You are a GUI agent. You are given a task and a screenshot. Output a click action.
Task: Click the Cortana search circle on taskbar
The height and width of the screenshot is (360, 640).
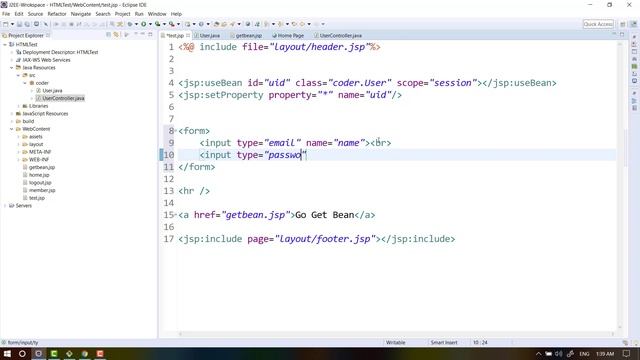pyautogui.click(x=22, y=353)
